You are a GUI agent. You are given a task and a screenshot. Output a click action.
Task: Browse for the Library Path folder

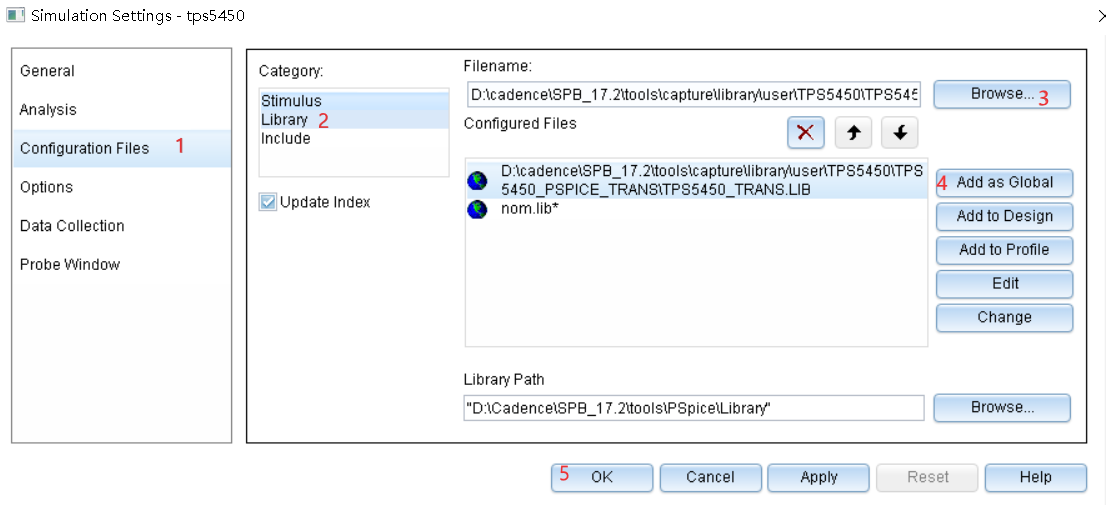pos(1002,408)
